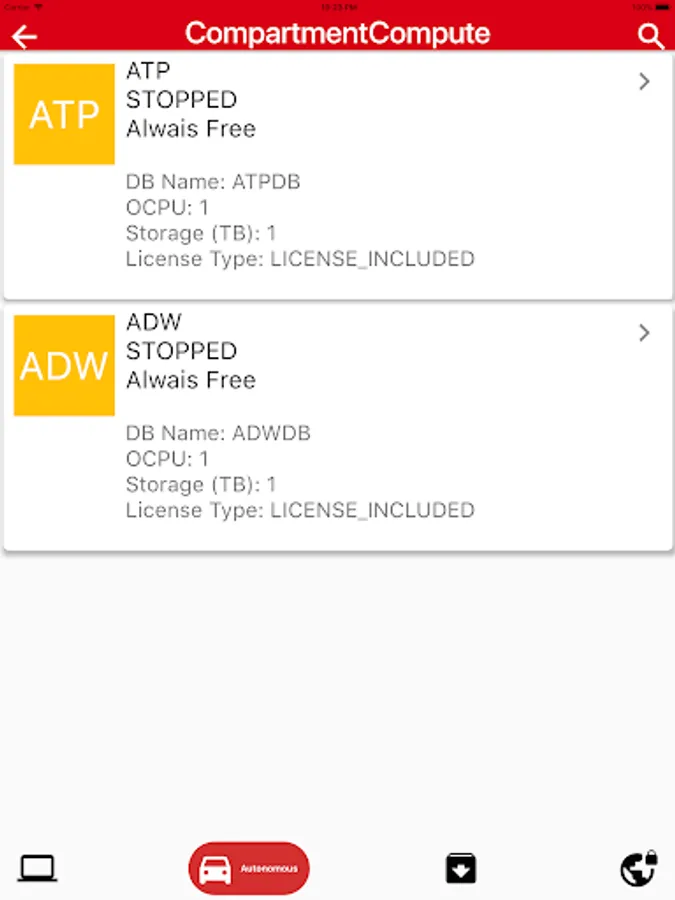Select the yellow ATP database tile

pyautogui.click(x=64, y=114)
